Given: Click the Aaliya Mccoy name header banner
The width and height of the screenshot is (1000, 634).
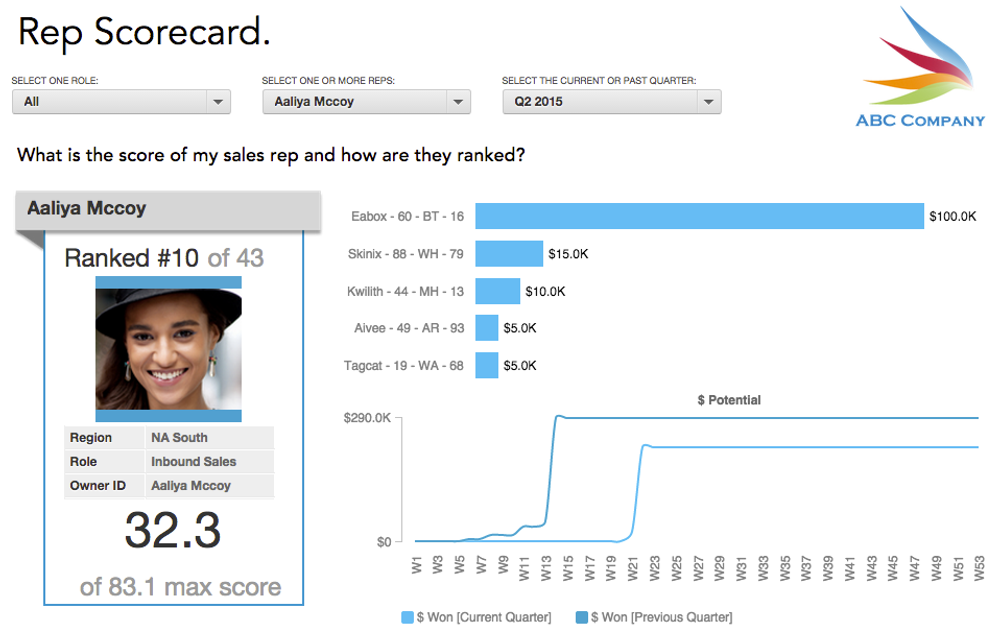Looking at the screenshot, I should click(168, 210).
